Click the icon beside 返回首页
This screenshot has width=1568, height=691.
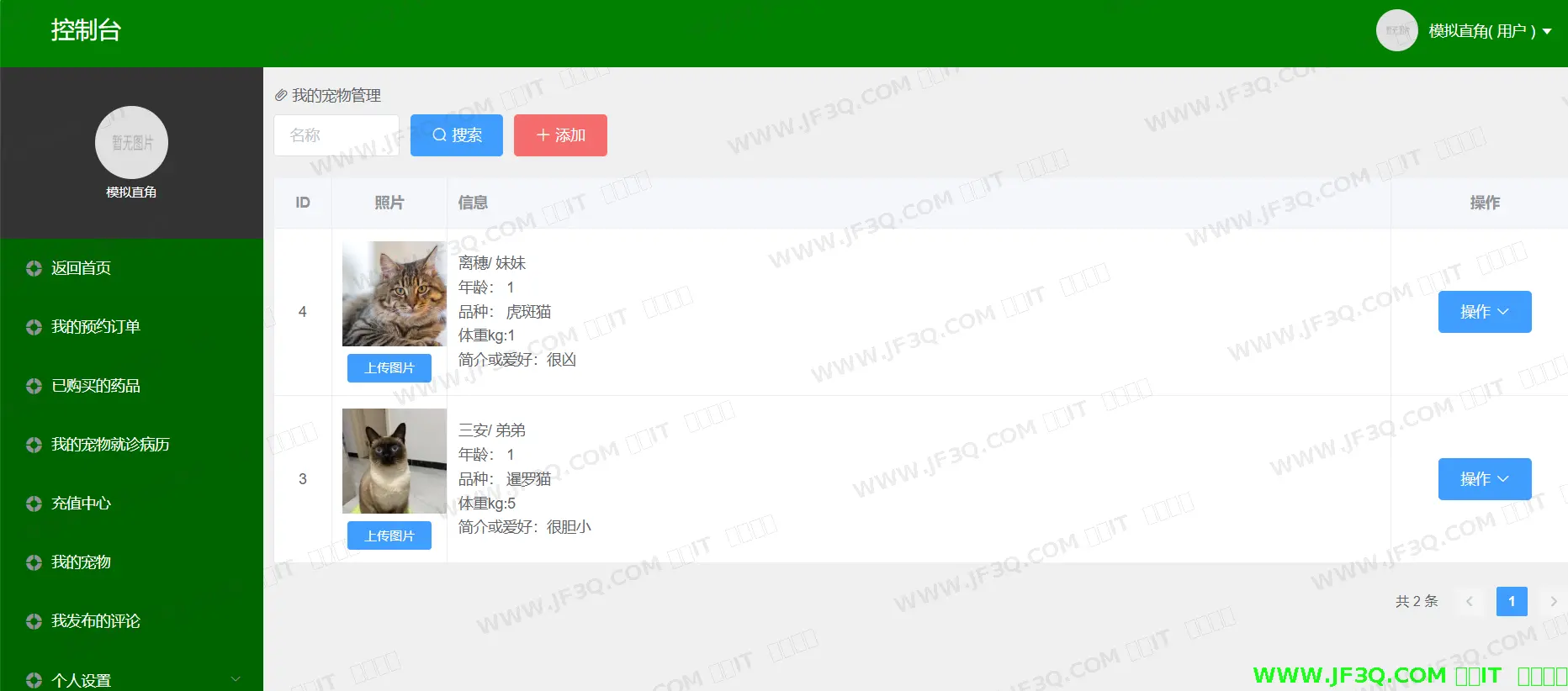tap(34, 268)
